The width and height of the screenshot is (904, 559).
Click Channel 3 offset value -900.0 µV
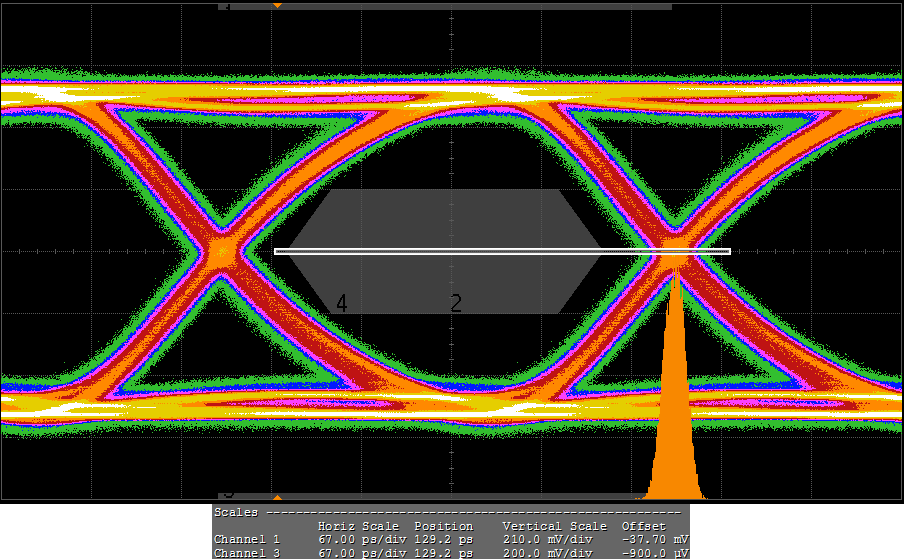[x=655, y=553]
